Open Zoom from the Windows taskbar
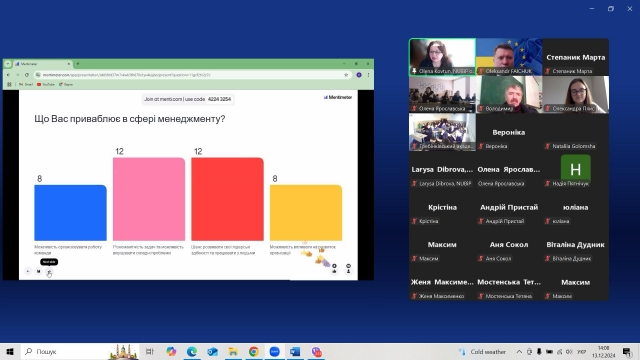Viewport: 640px width, 360px height. 274,351
